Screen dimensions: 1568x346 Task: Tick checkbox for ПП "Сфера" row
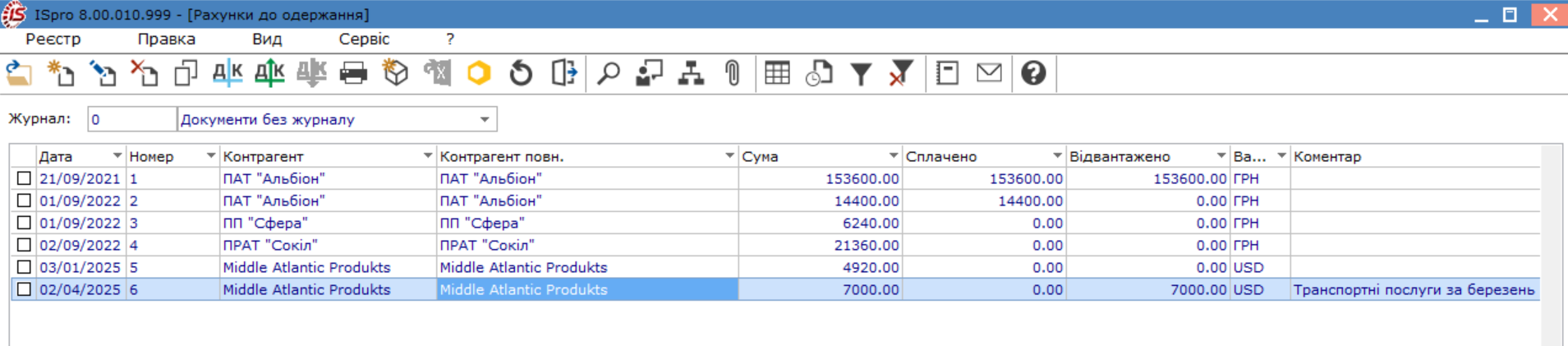[x=24, y=223]
